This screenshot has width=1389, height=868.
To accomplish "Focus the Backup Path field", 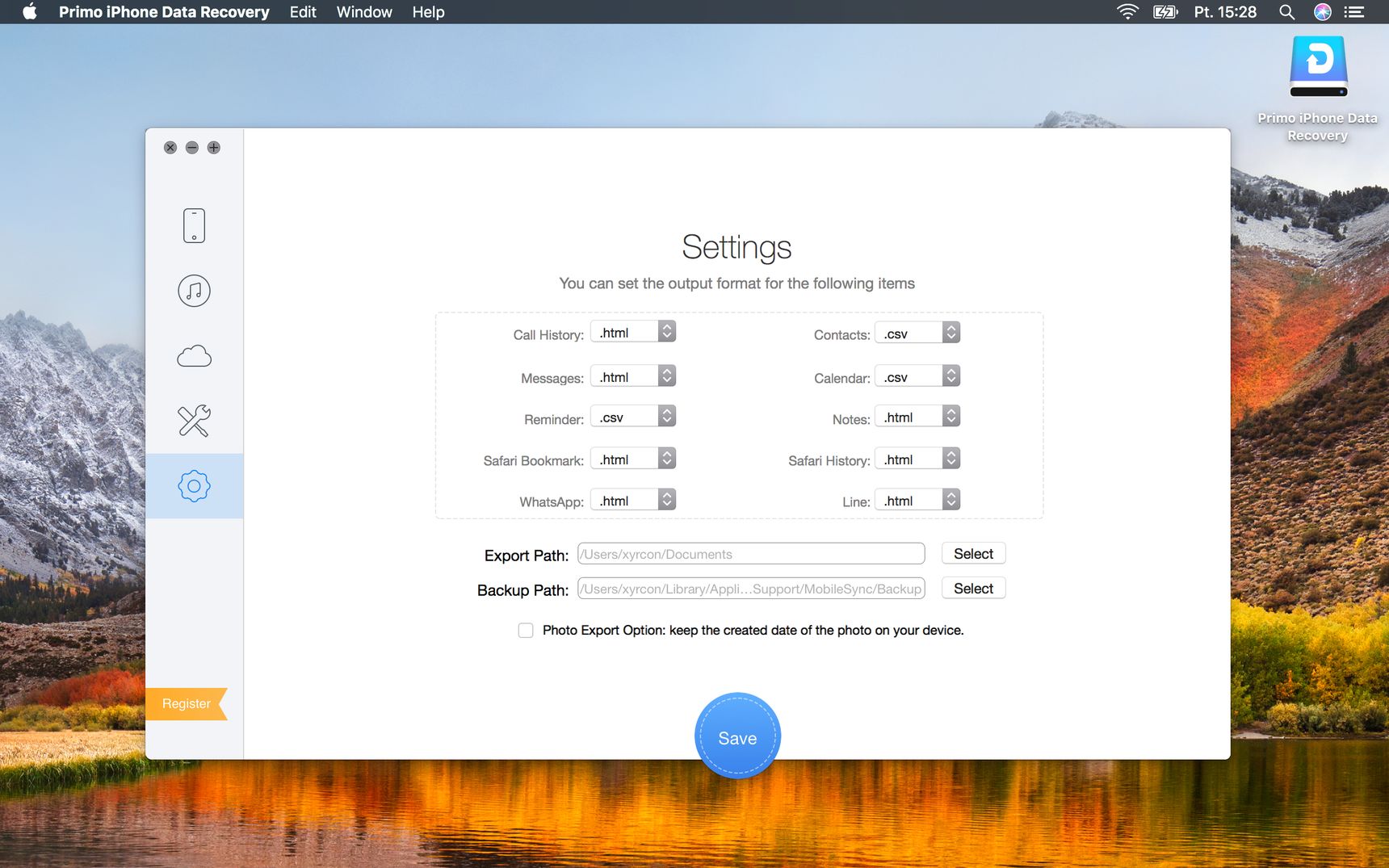I will click(751, 589).
